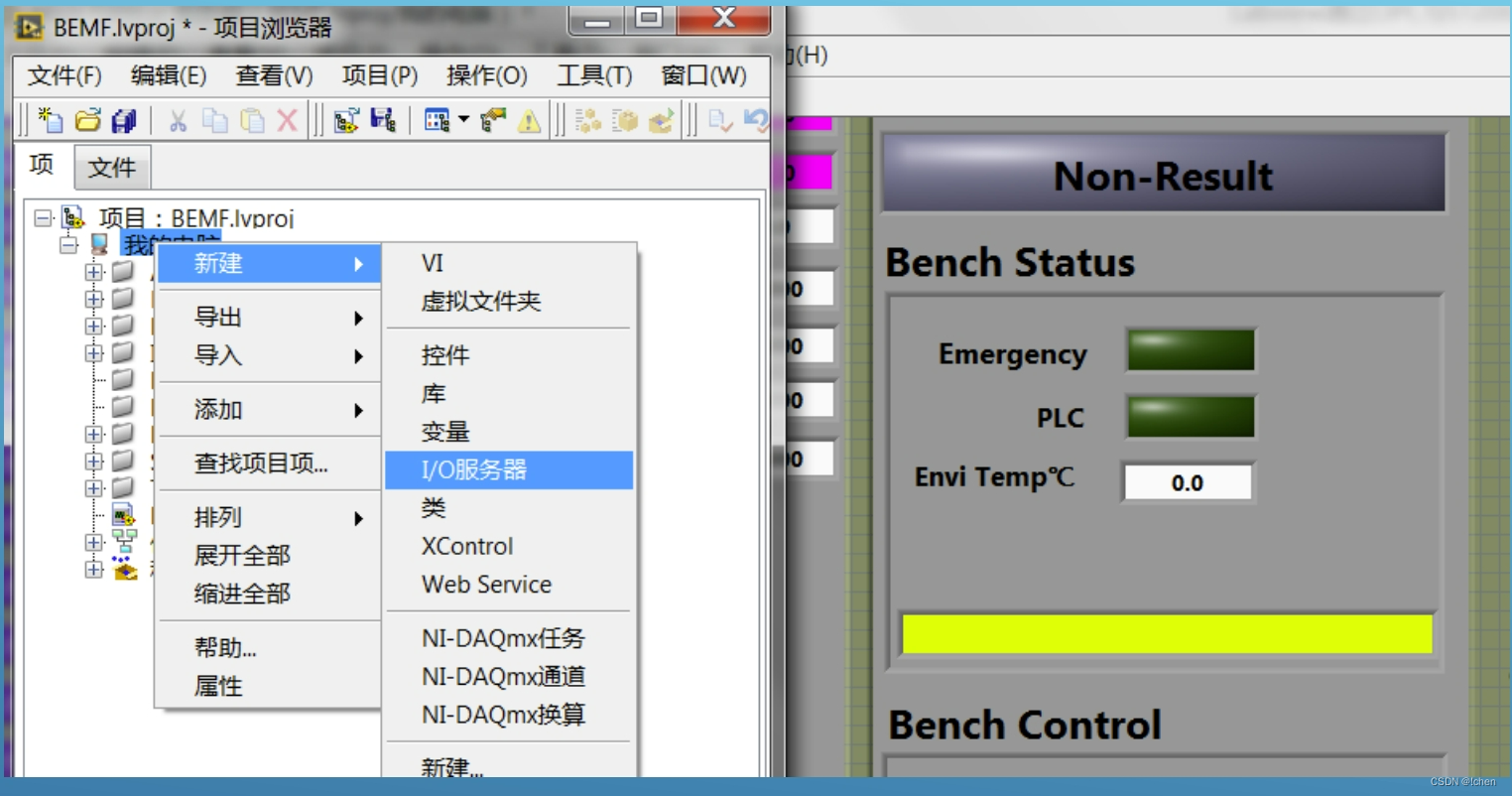Click the blue undo arrow toolbar icon
Screen dimensions: 1512x796
tap(756, 120)
